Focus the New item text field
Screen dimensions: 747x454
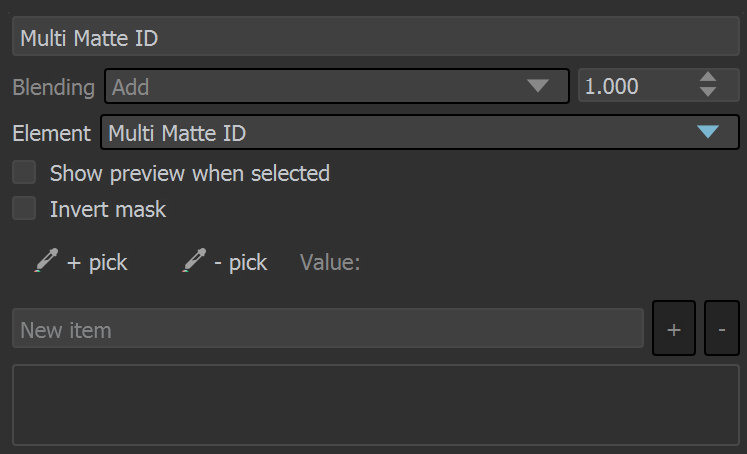click(328, 328)
